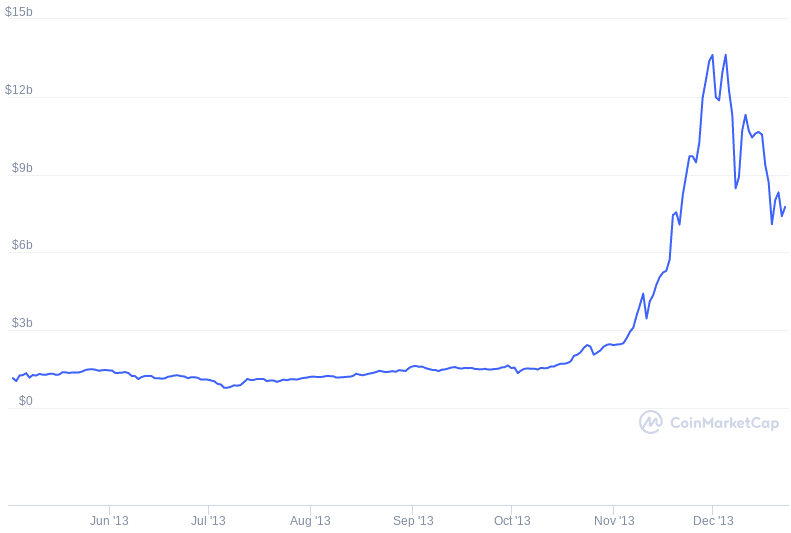This screenshot has height=533, width=791.
Task: Click the $3b y-axis label
Action: coord(22,324)
